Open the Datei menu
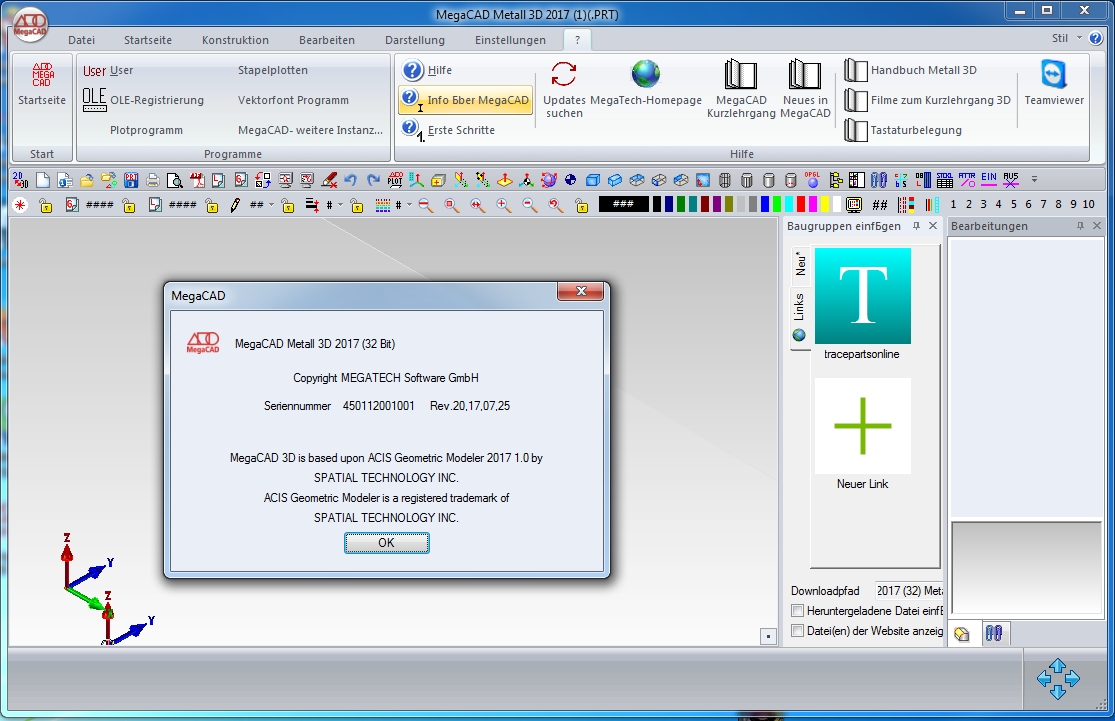This screenshot has height=721, width=1115. 81,40
